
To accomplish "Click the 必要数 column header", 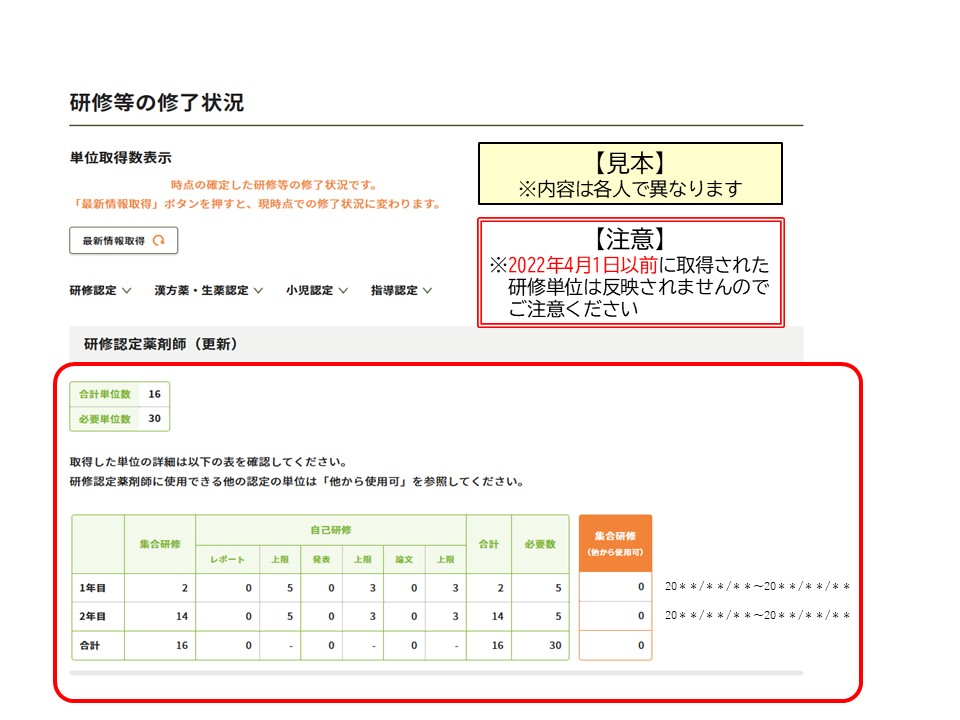I will (x=540, y=544).
